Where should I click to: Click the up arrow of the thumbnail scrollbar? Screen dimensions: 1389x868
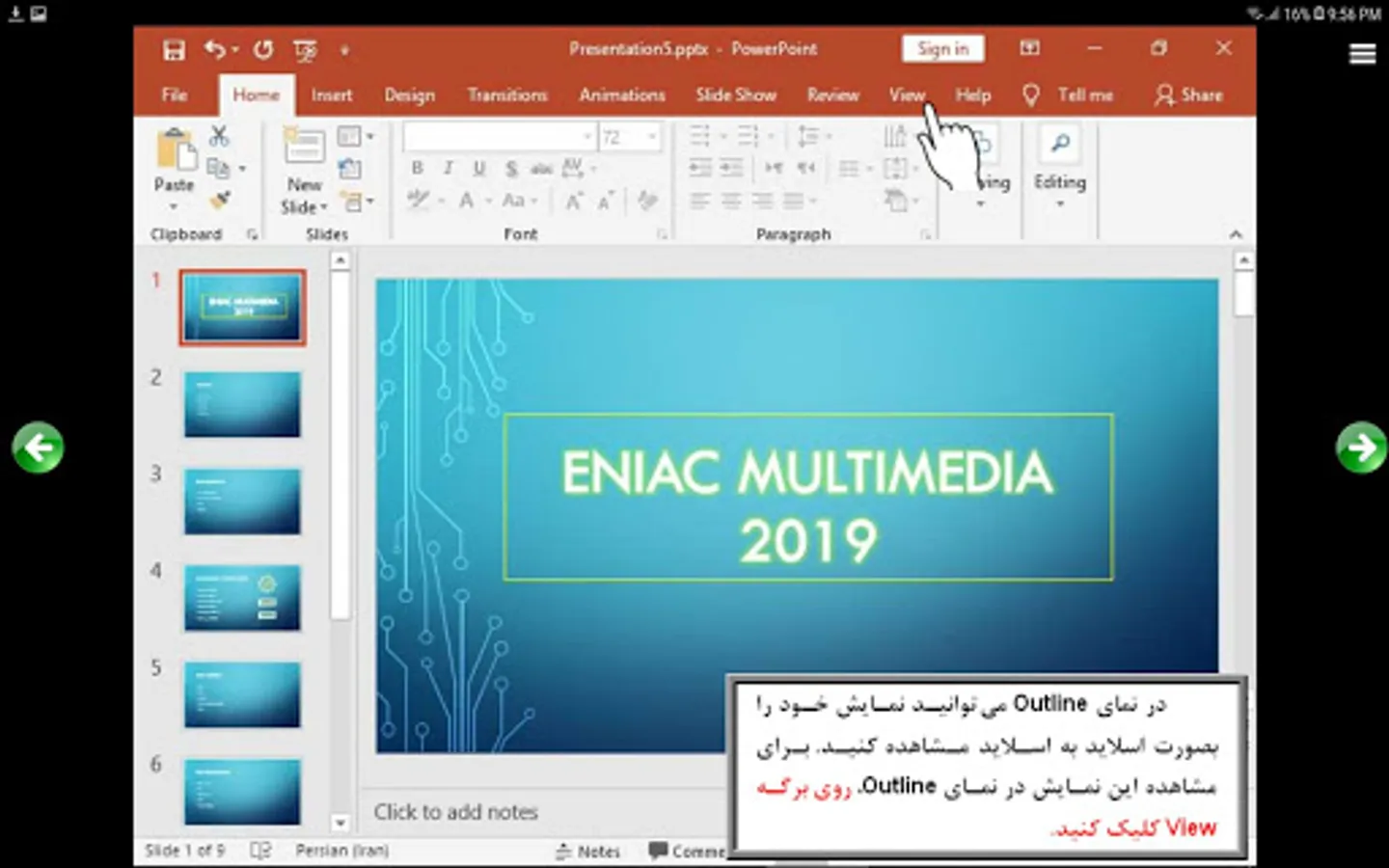pos(340,260)
